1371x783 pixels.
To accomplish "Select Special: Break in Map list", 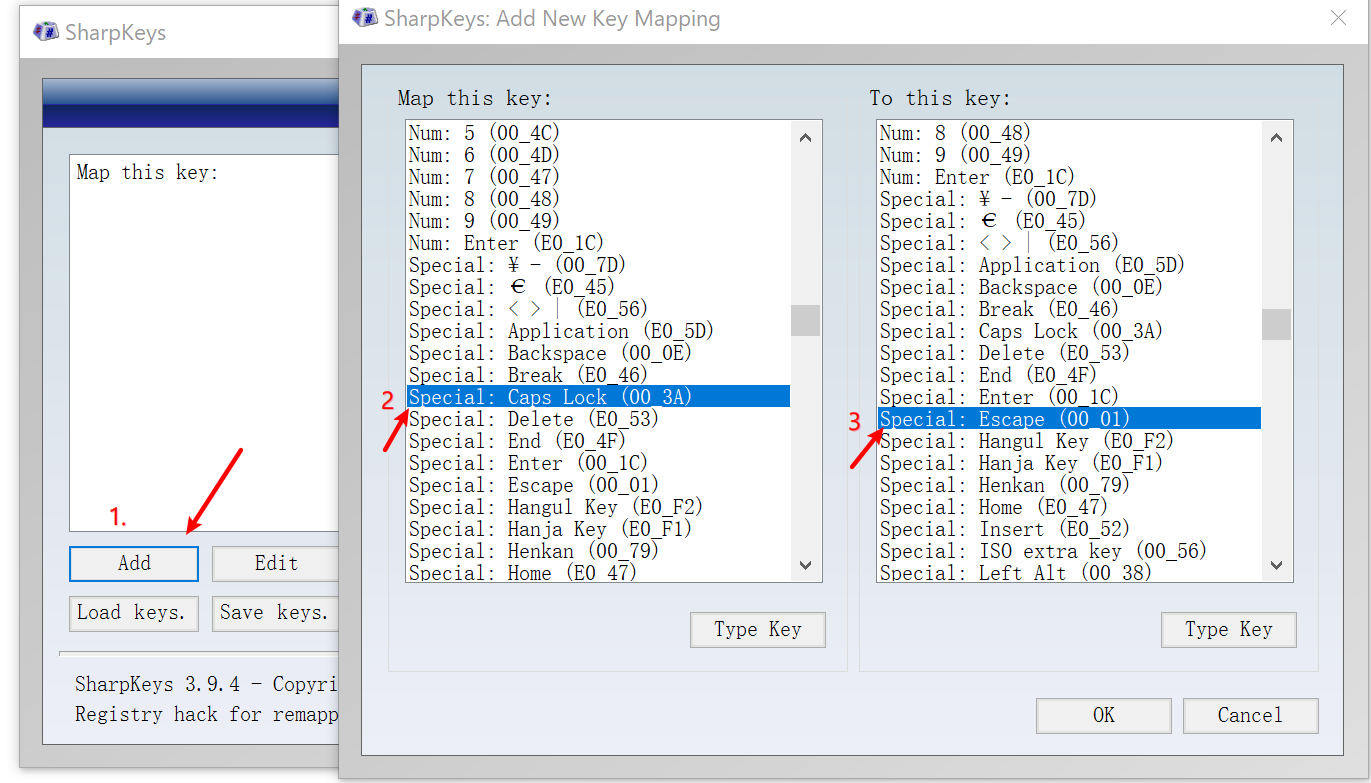I will point(598,375).
